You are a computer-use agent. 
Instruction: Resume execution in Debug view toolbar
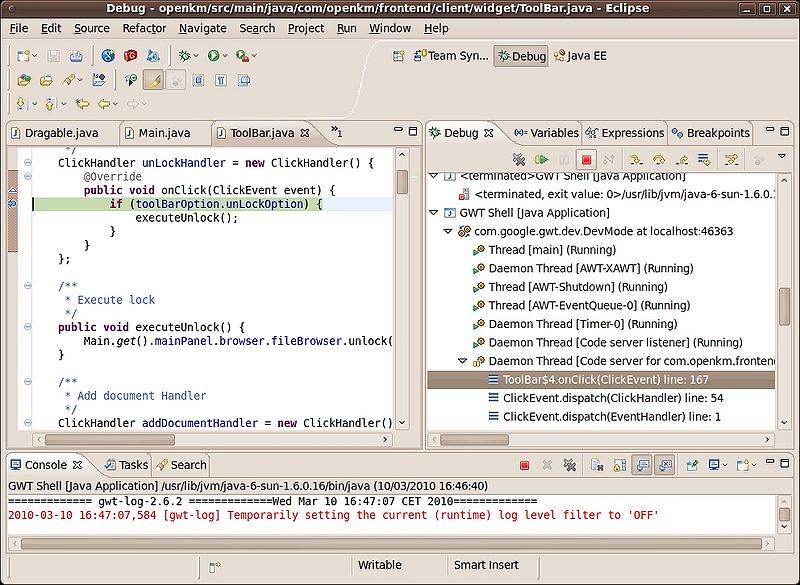[541, 160]
